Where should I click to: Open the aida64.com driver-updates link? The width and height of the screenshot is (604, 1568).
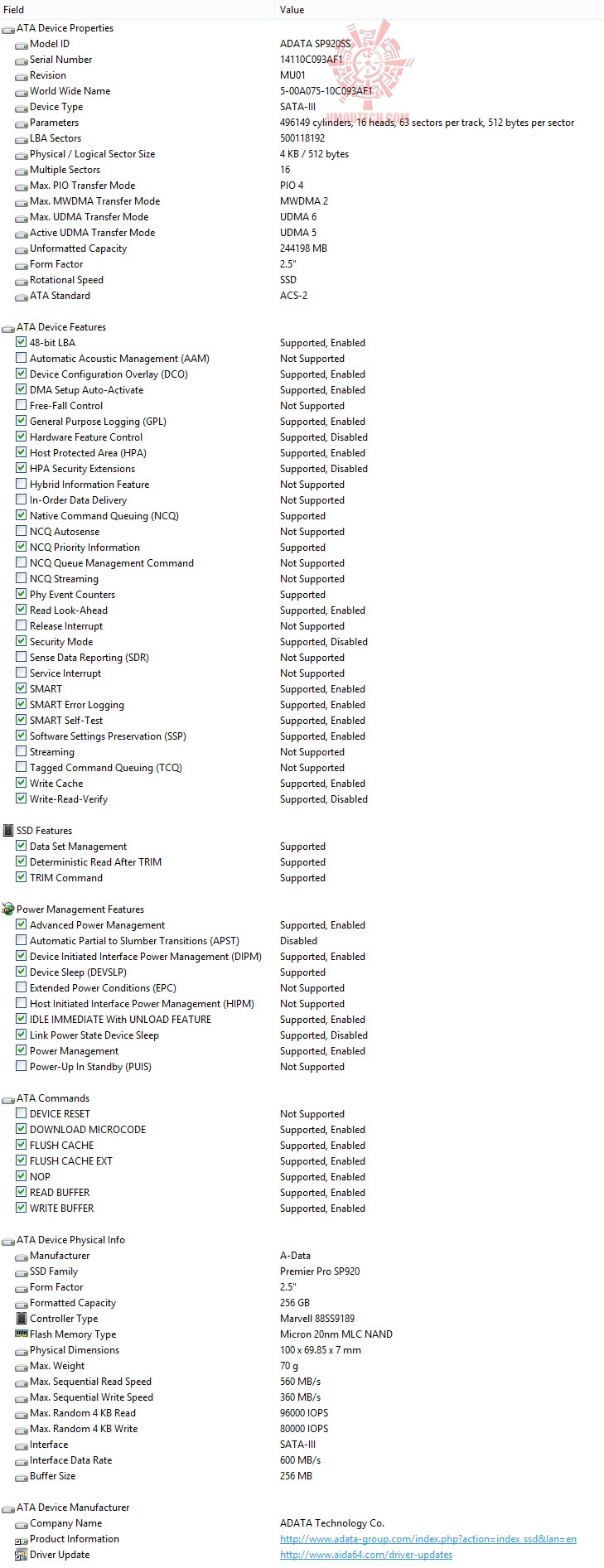click(x=366, y=1555)
